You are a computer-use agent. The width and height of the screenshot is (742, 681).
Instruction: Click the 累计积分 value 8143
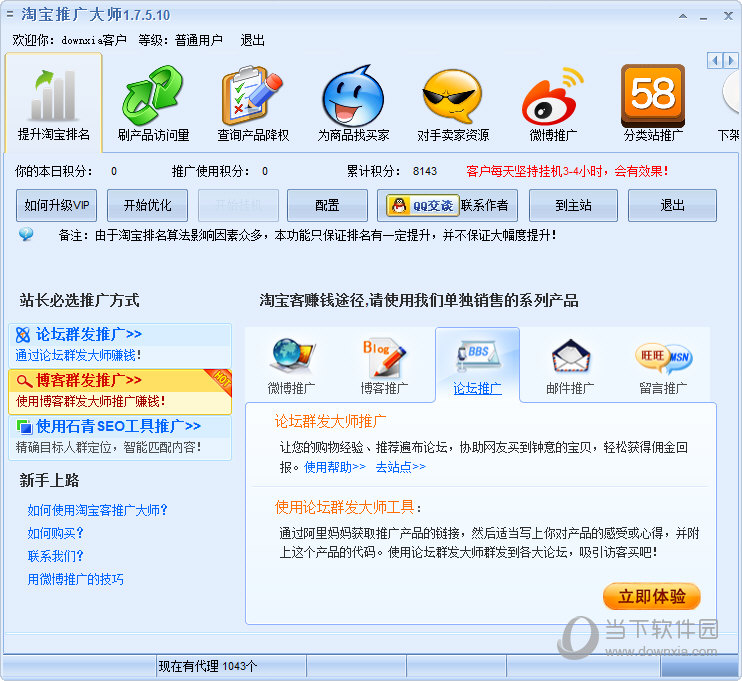click(x=424, y=171)
